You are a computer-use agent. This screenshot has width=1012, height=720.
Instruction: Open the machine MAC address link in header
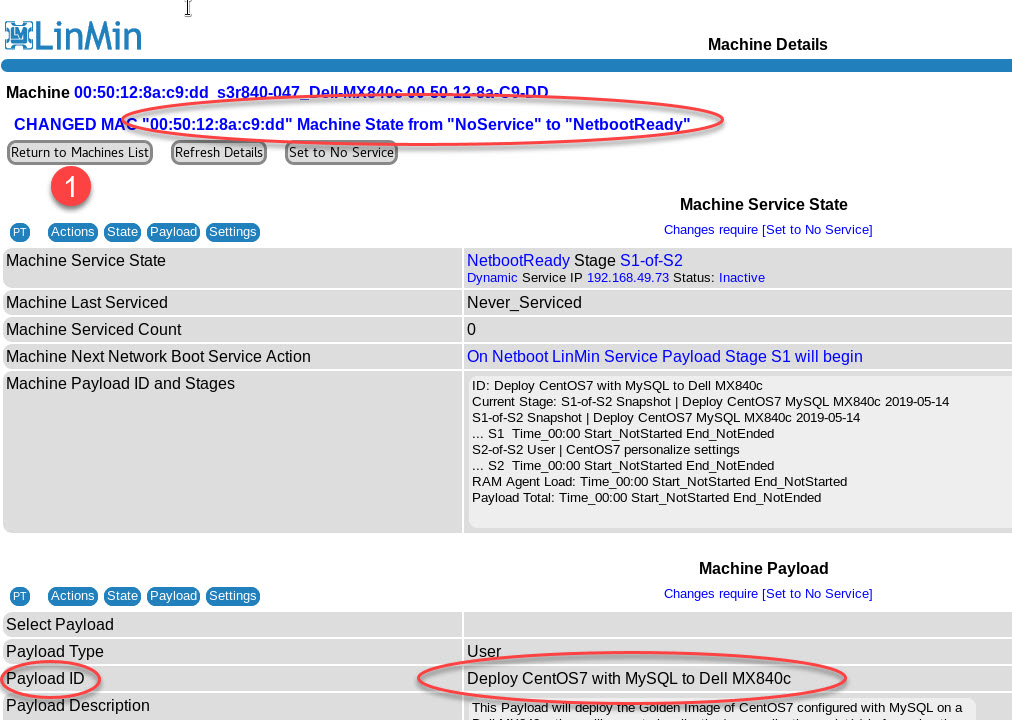(x=141, y=93)
